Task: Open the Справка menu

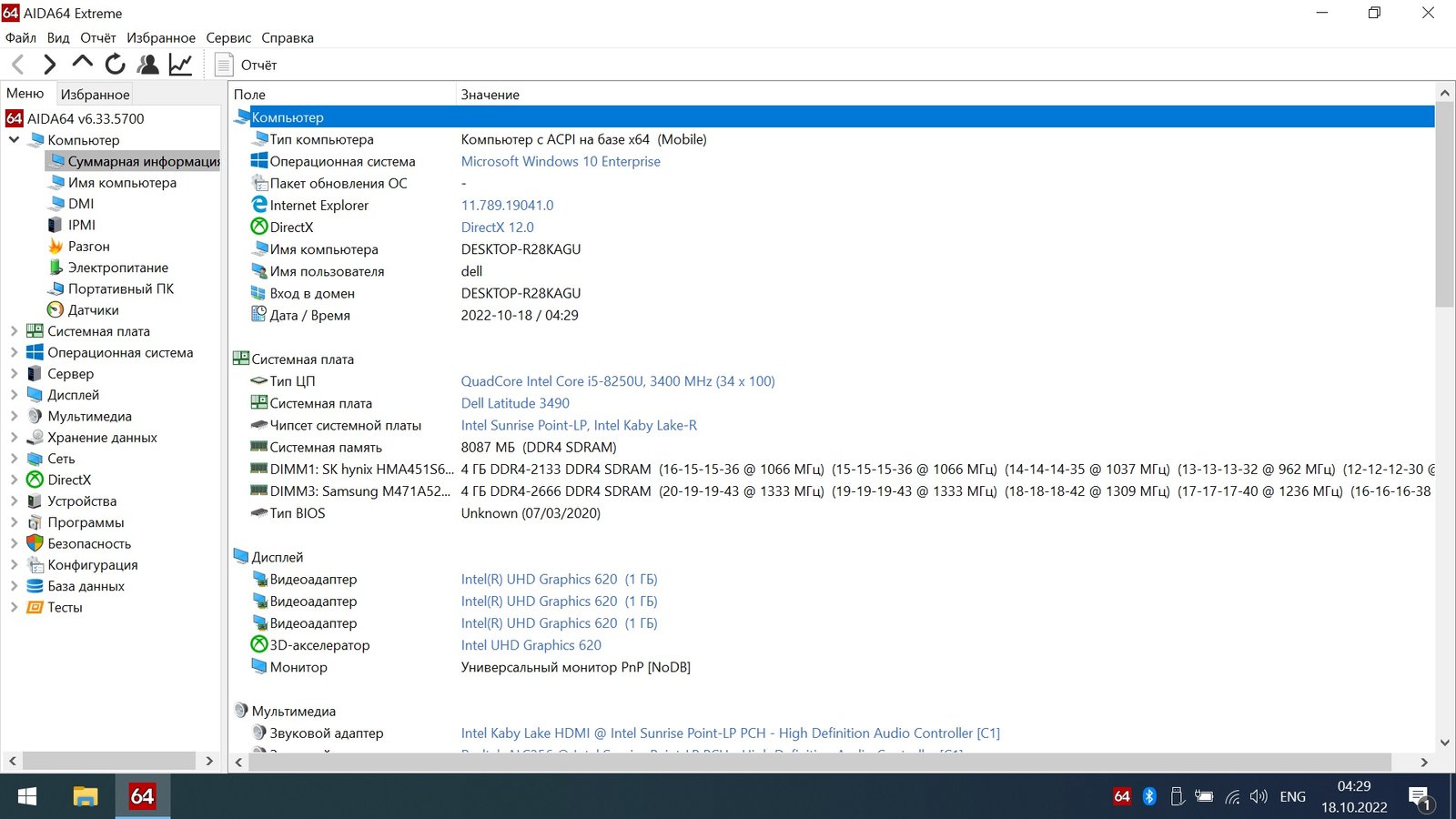Action: point(288,37)
